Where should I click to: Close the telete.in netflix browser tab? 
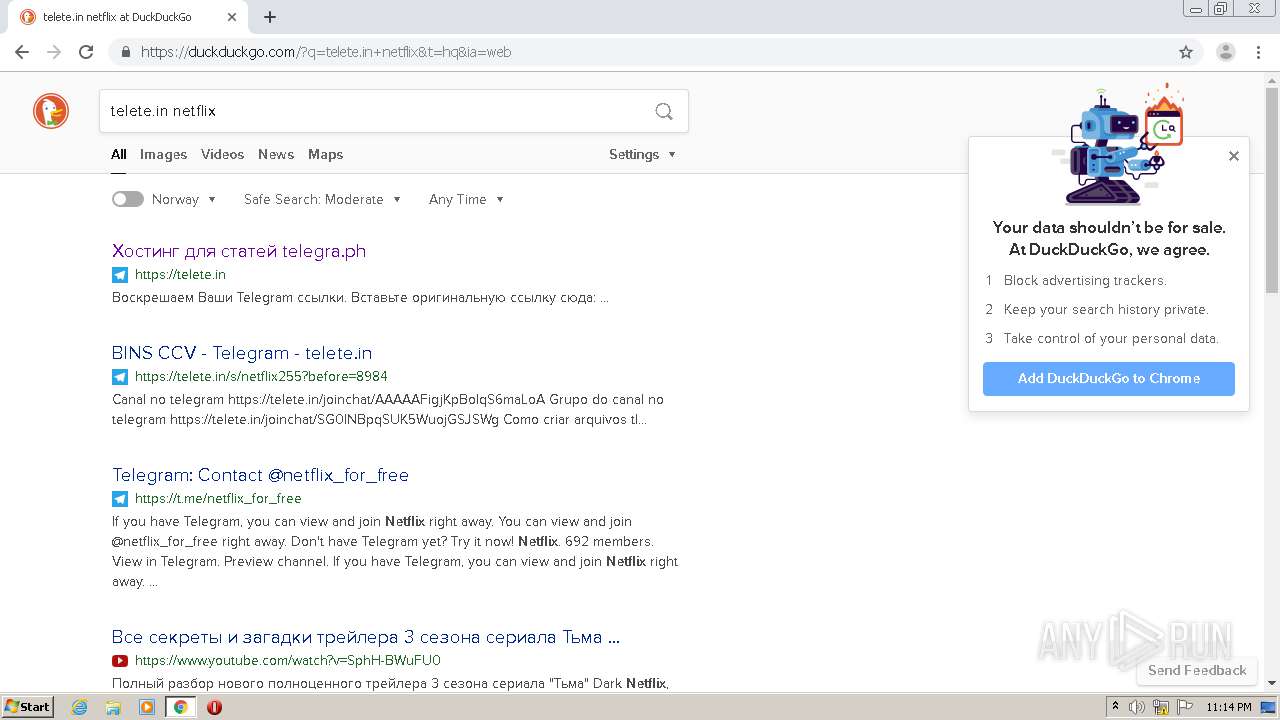coord(232,17)
